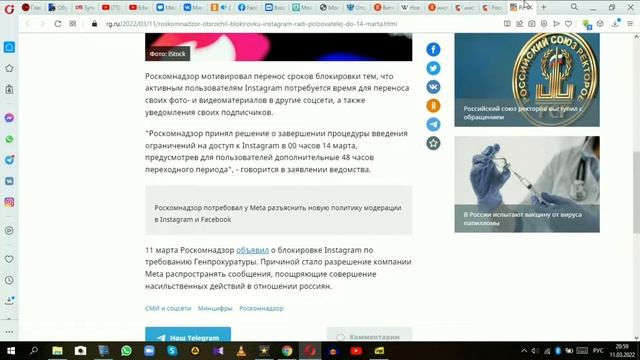The width and height of the screenshot is (640, 360).
Task: Open VLC from the taskbar
Action: (x=241, y=351)
